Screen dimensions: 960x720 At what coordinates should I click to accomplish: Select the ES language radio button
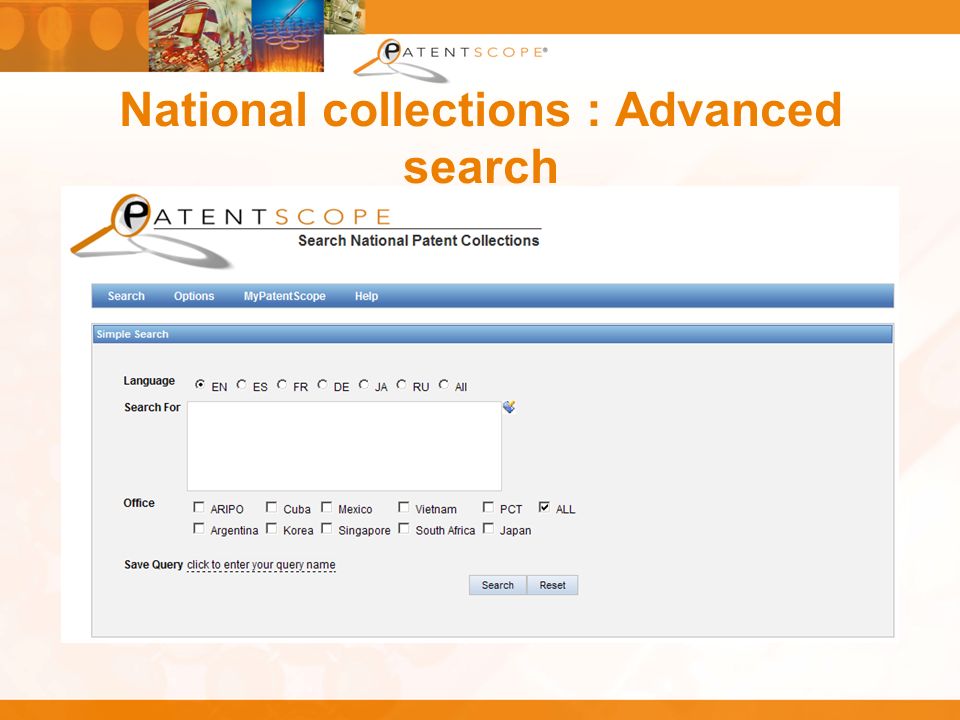241,384
